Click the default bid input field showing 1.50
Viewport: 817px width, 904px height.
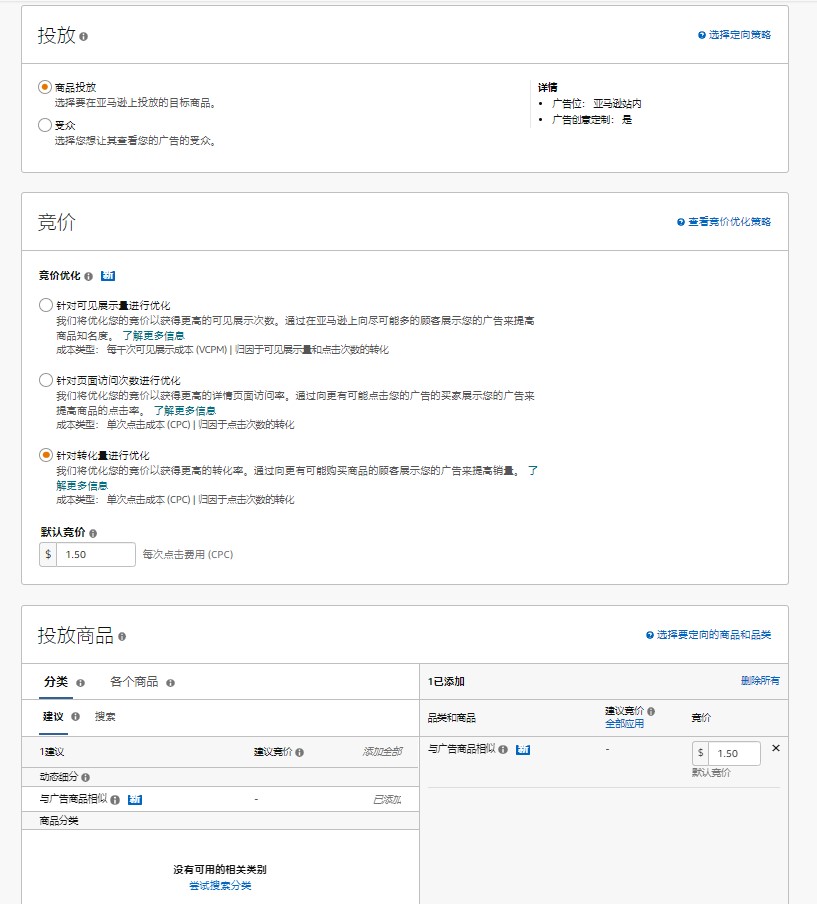95,553
